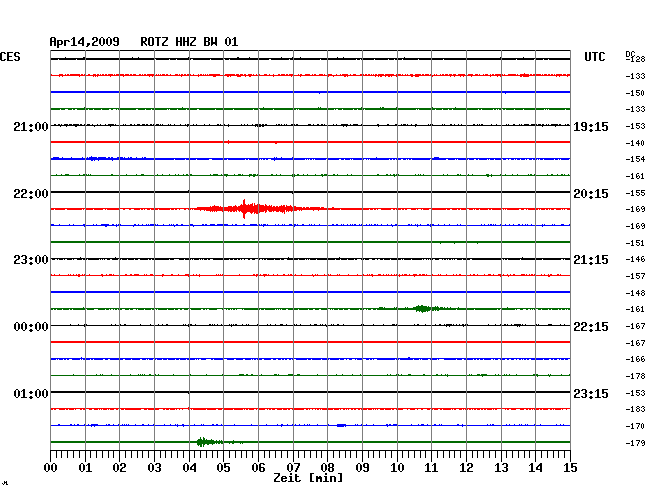
Task: Click the CES time zone label
Action: [10, 57]
